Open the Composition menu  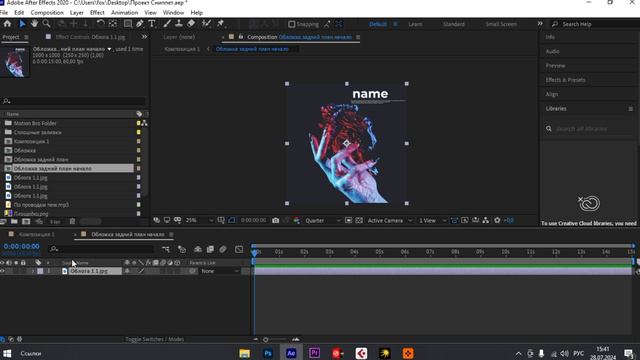coord(47,13)
